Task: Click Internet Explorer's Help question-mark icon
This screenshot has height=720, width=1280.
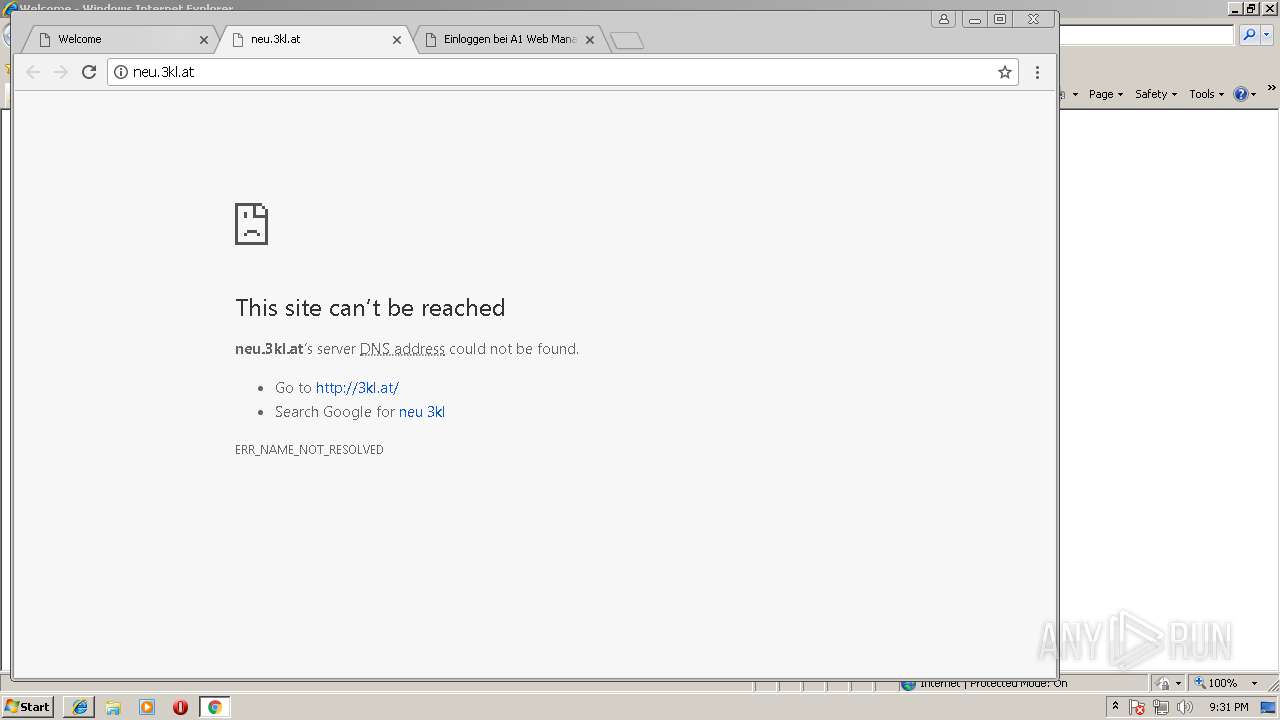Action: click(x=1240, y=94)
